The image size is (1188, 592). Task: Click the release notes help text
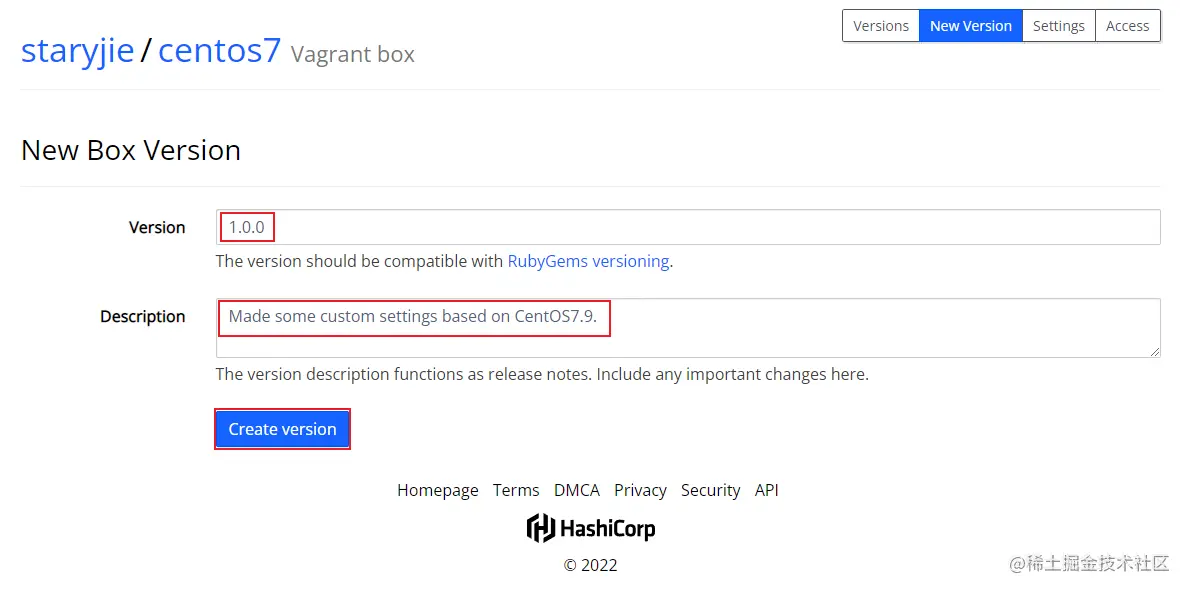click(x=542, y=374)
